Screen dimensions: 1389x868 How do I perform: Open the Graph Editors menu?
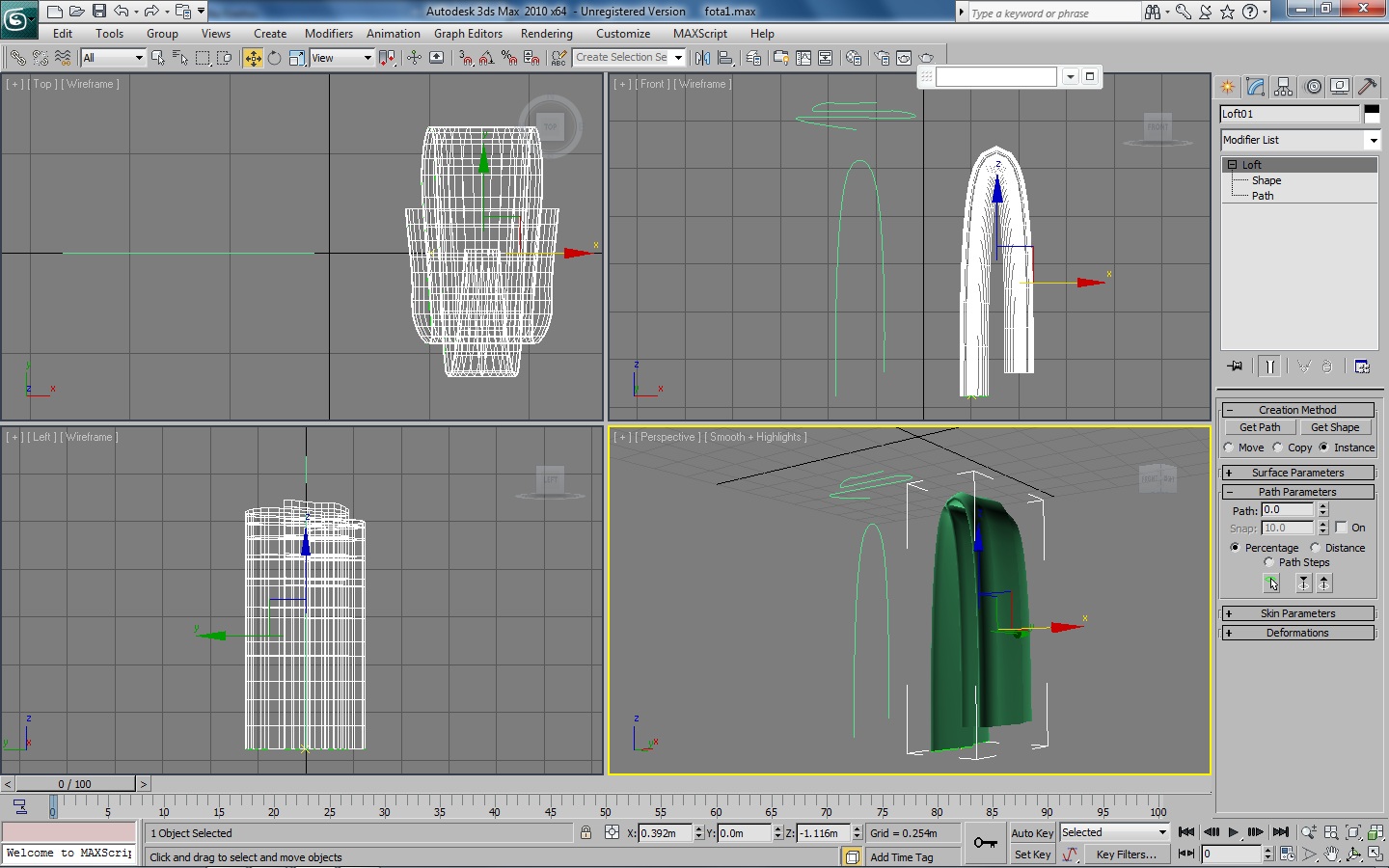click(468, 34)
